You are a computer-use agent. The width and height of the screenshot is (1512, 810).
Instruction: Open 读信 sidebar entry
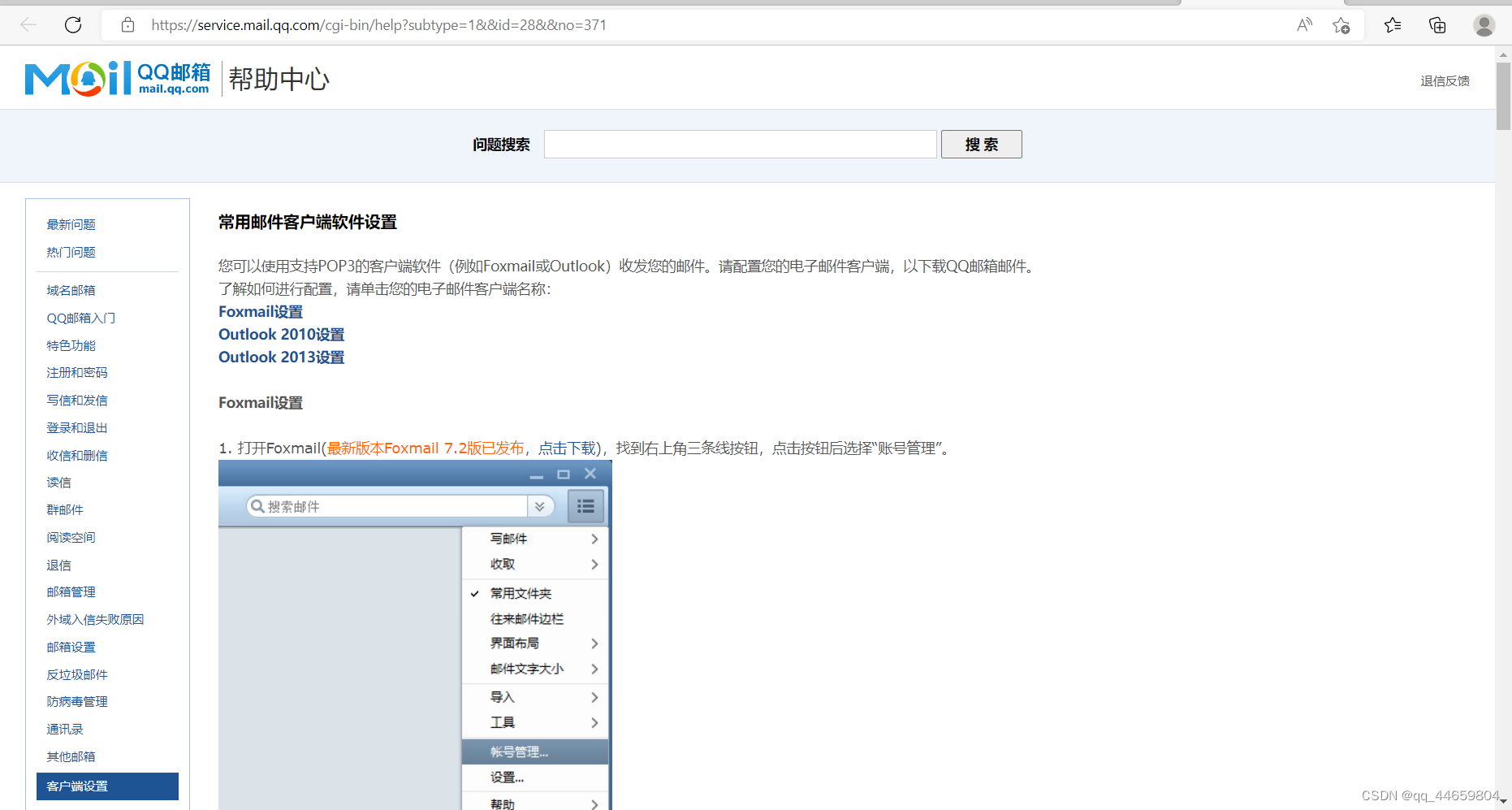point(58,483)
